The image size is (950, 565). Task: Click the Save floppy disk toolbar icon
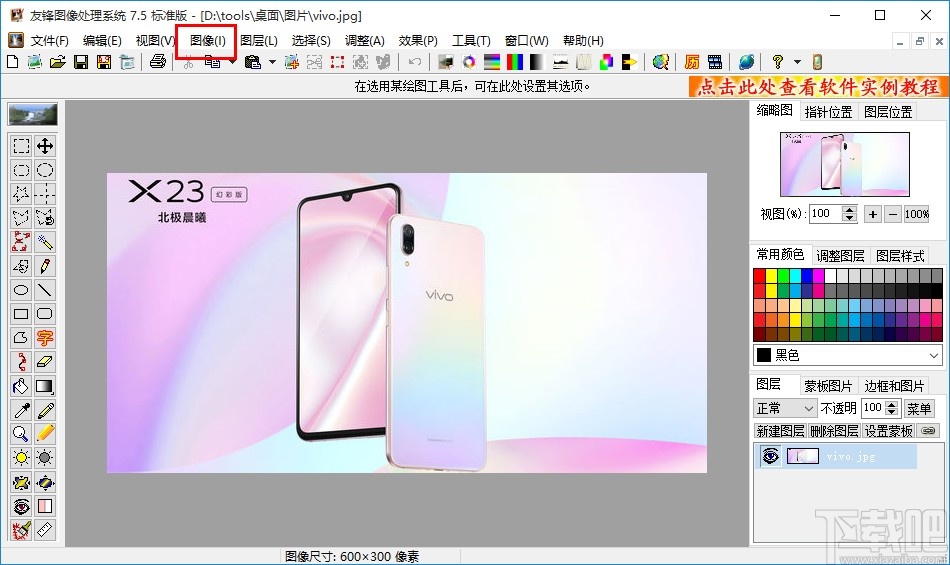[x=81, y=62]
